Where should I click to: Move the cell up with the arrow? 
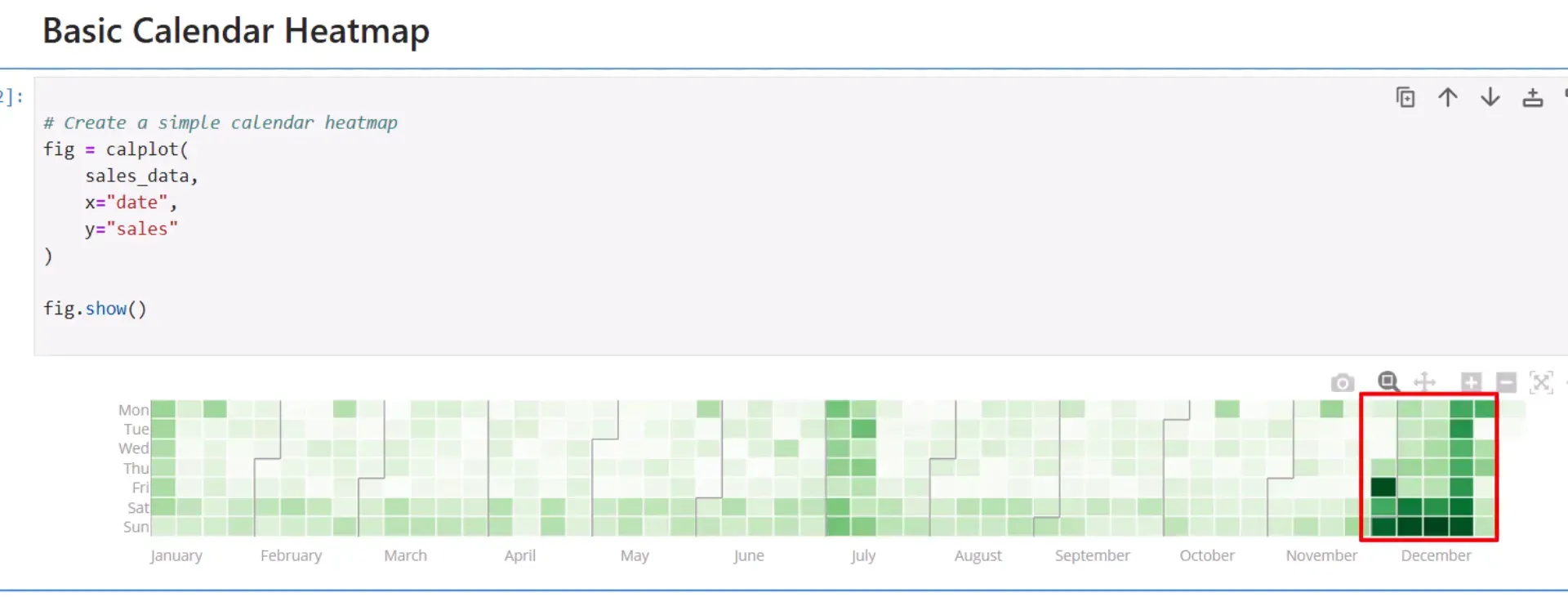[1447, 98]
